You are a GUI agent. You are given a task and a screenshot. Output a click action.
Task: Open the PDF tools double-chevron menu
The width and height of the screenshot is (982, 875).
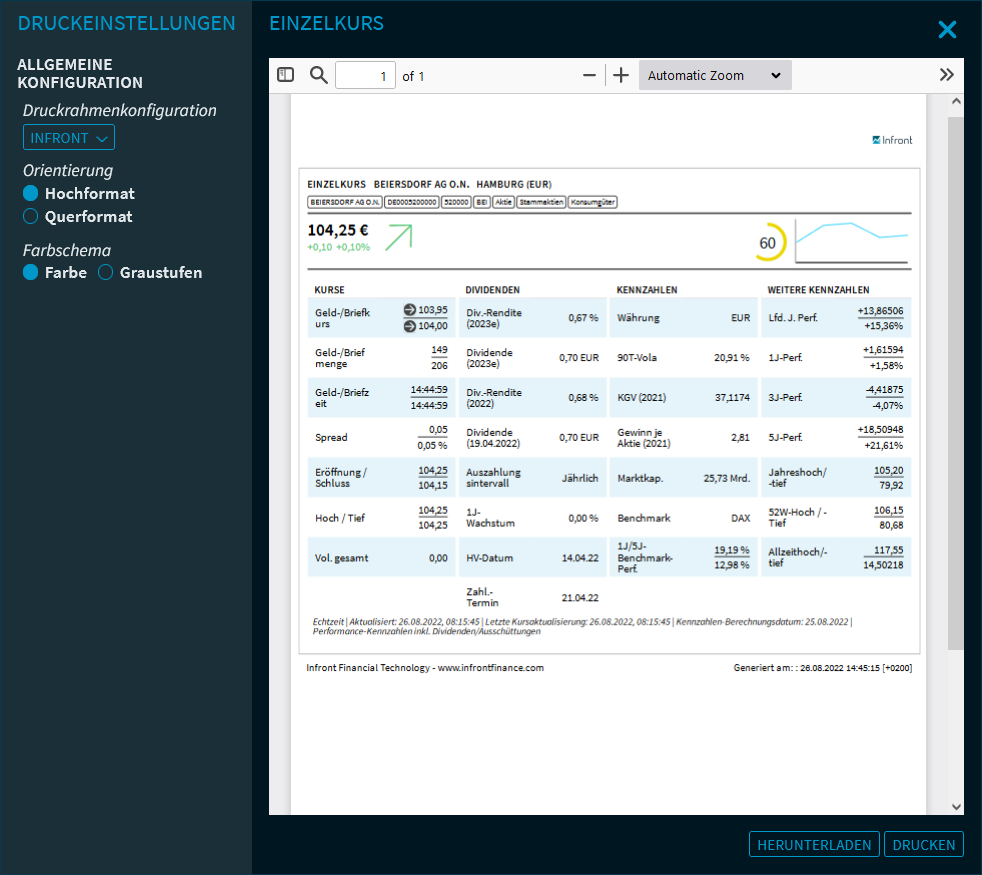946,75
